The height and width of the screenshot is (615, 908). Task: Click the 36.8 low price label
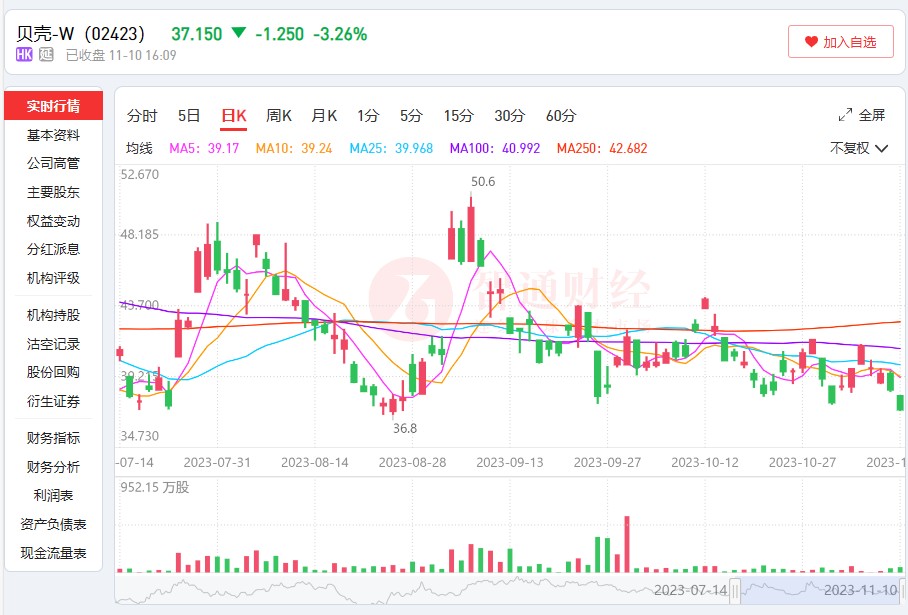[405, 429]
